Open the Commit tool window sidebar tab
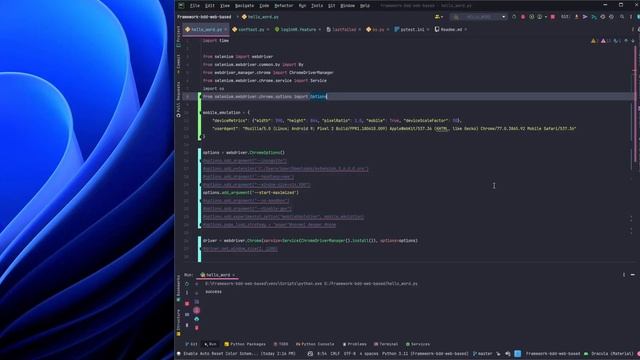Image resolution: width=640 pixels, height=360 pixels. (178, 64)
